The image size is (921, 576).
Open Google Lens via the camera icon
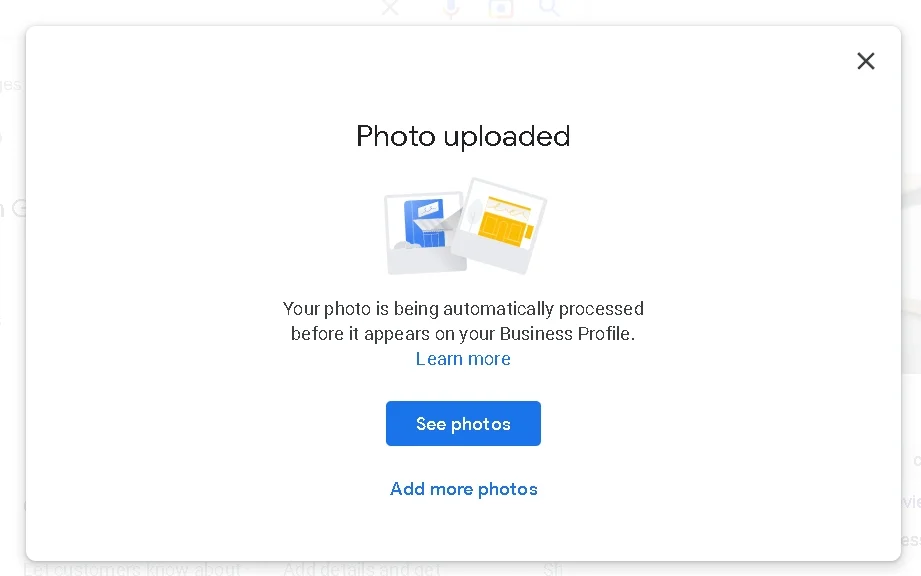point(501,9)
